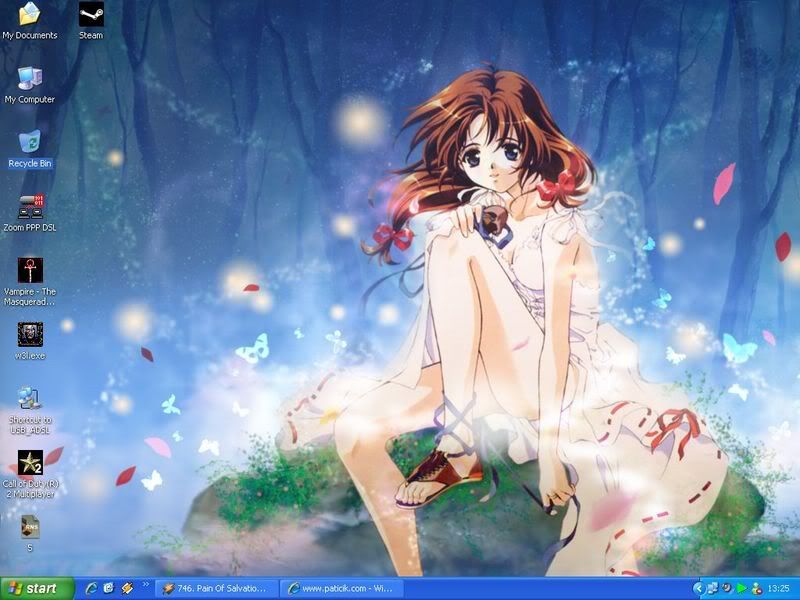Select the Steam desktop shortcut
This screenshot has height=600, width=800.
(x=91, y=21)
